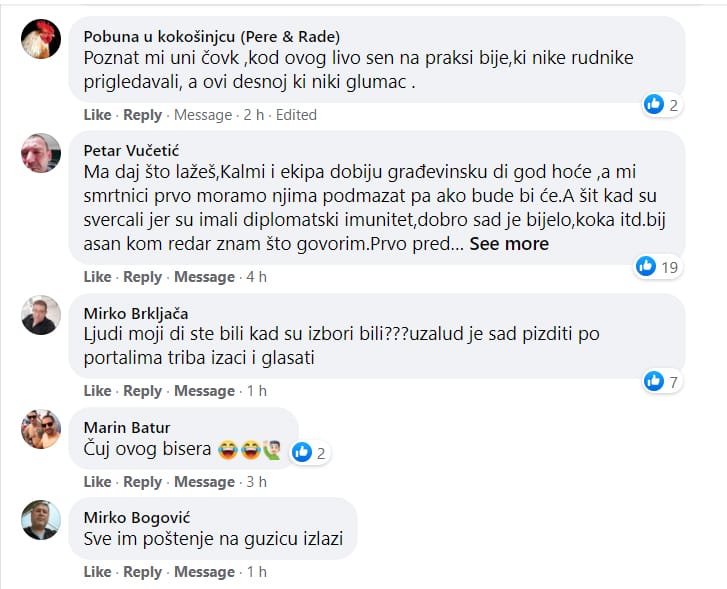Viewport: 727px width, 589px height.
Task: Click Mirko Bogović's avatar image
Action: click(42, 519)
